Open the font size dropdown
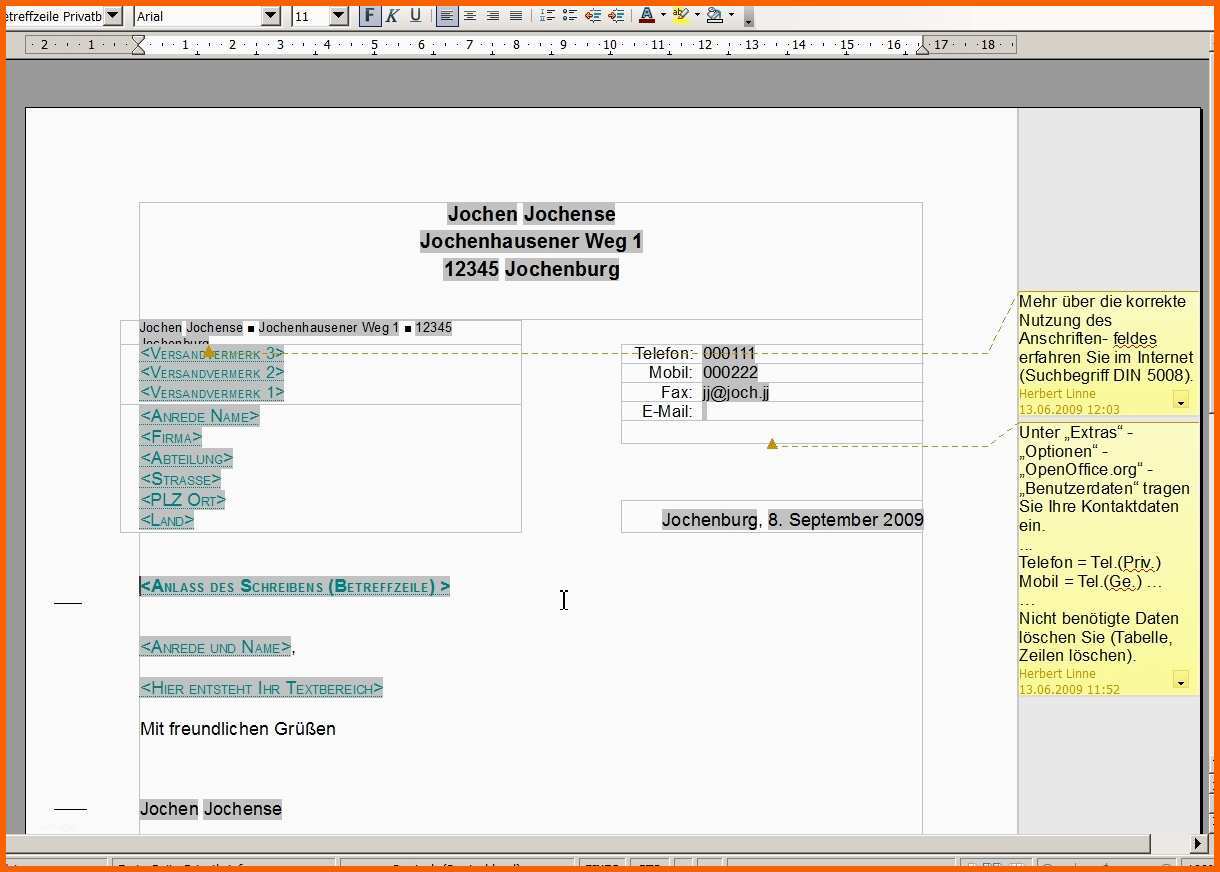The image size is (1220, 872). [338, 16]
